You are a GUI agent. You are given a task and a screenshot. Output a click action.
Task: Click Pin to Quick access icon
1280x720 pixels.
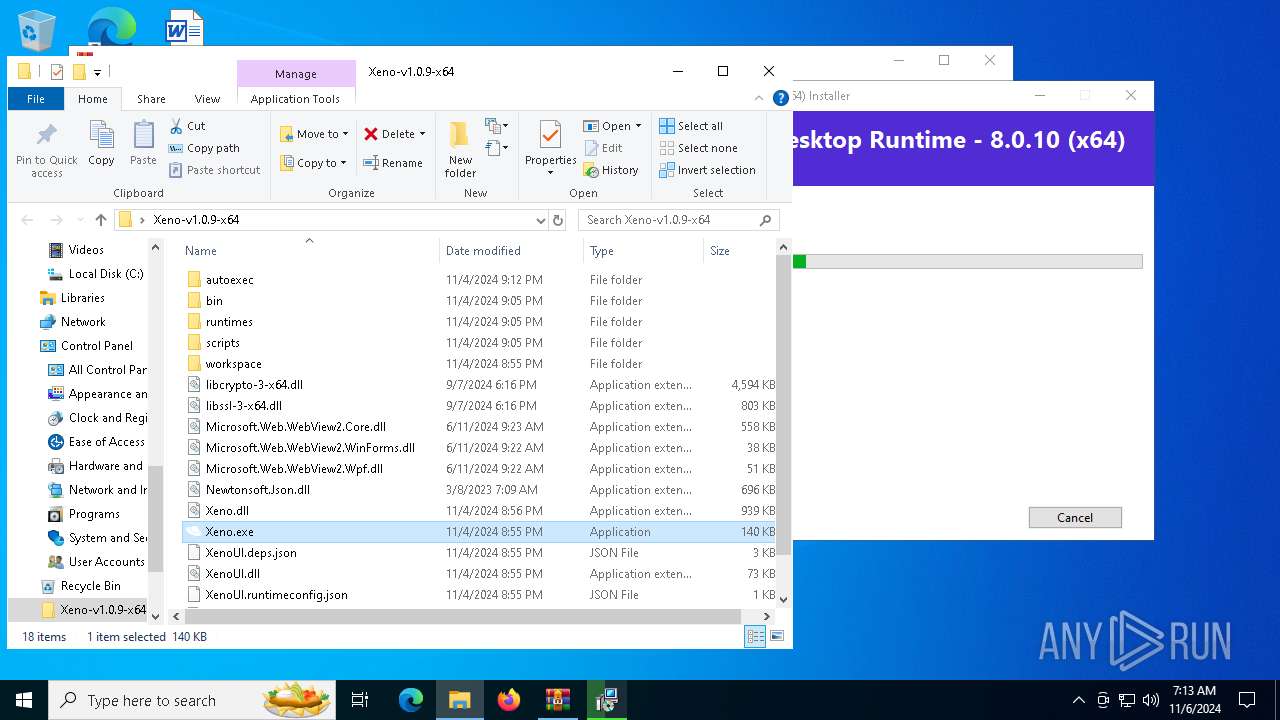[46, 151]
